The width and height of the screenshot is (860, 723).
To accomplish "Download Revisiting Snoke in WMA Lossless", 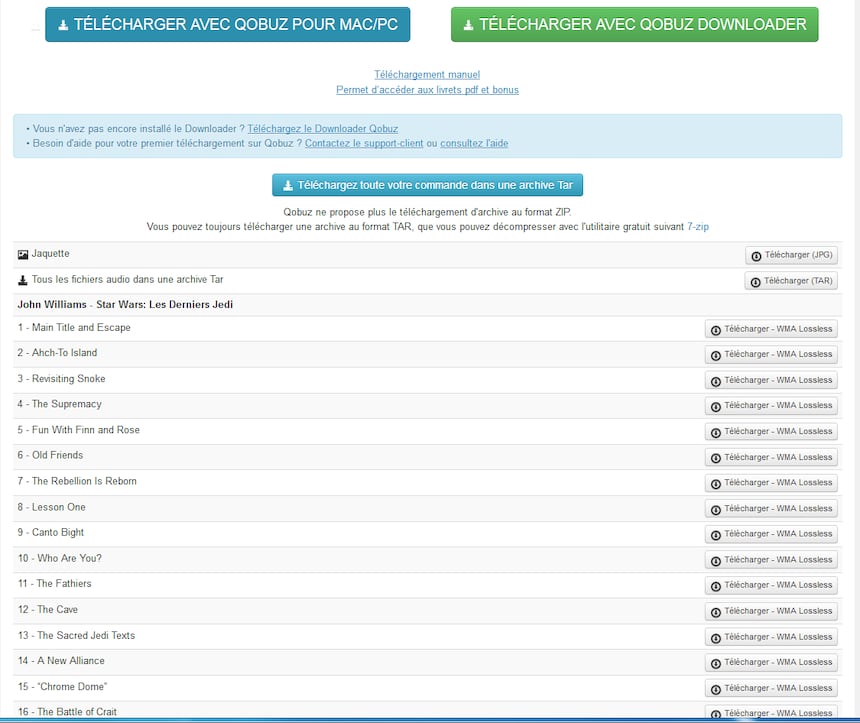I will click(771, 380).
